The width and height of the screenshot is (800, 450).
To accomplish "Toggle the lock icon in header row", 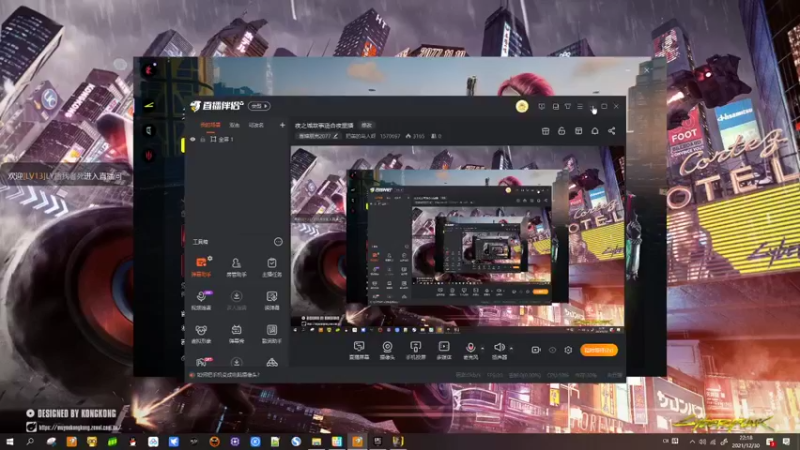I will click(x=561, y=131).
